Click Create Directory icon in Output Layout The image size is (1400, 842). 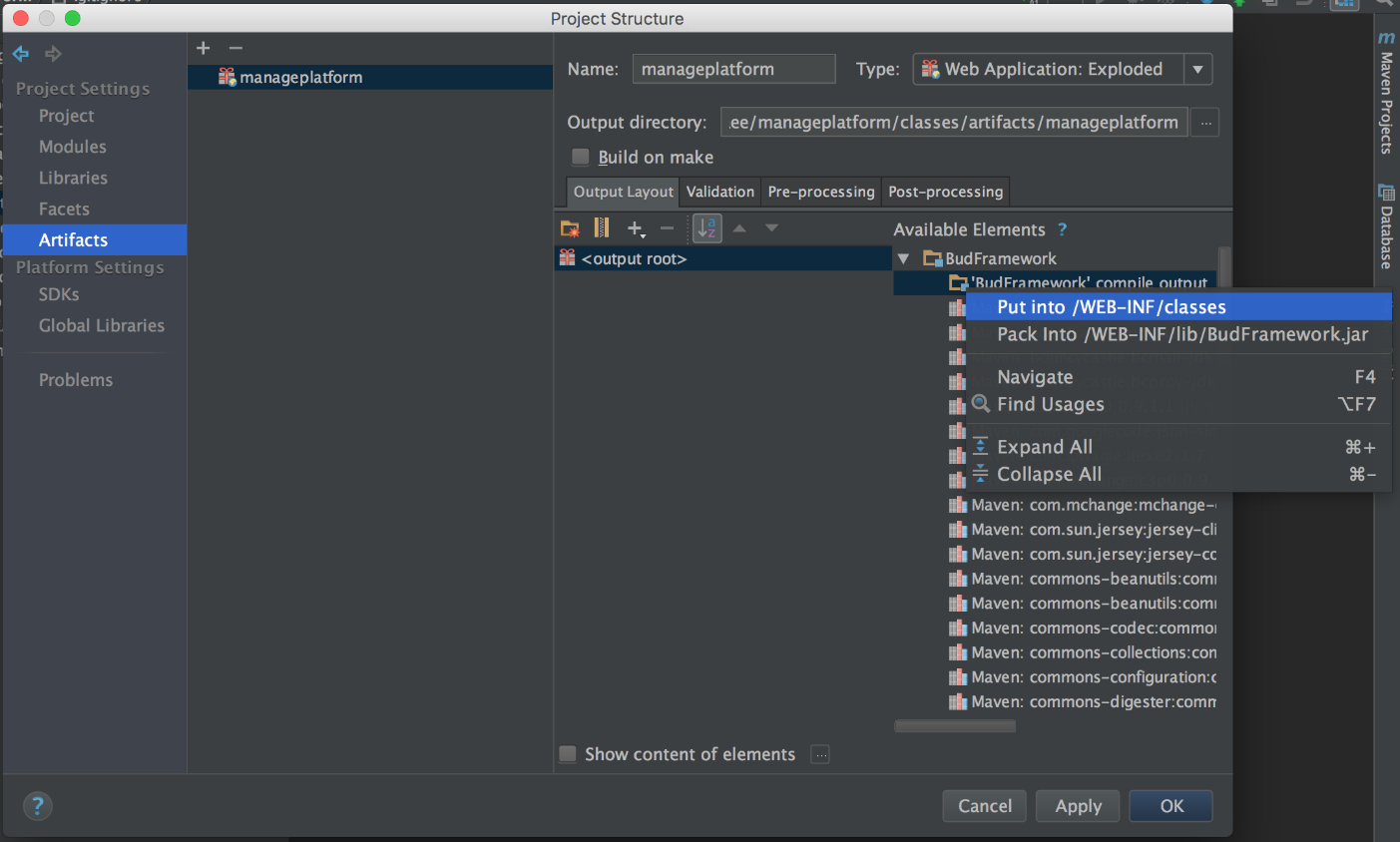tap(570, 228)
